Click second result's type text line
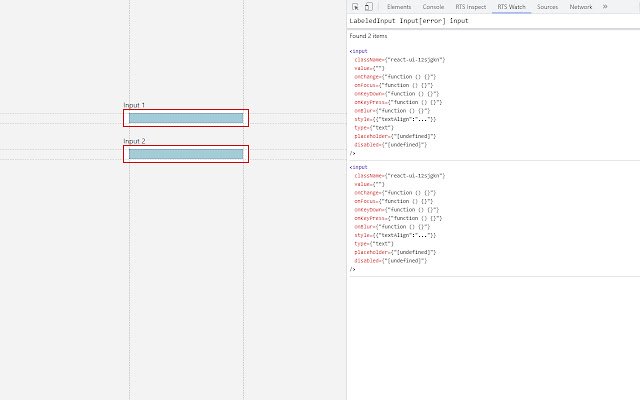The image size is (640, 400). [374, 244]
